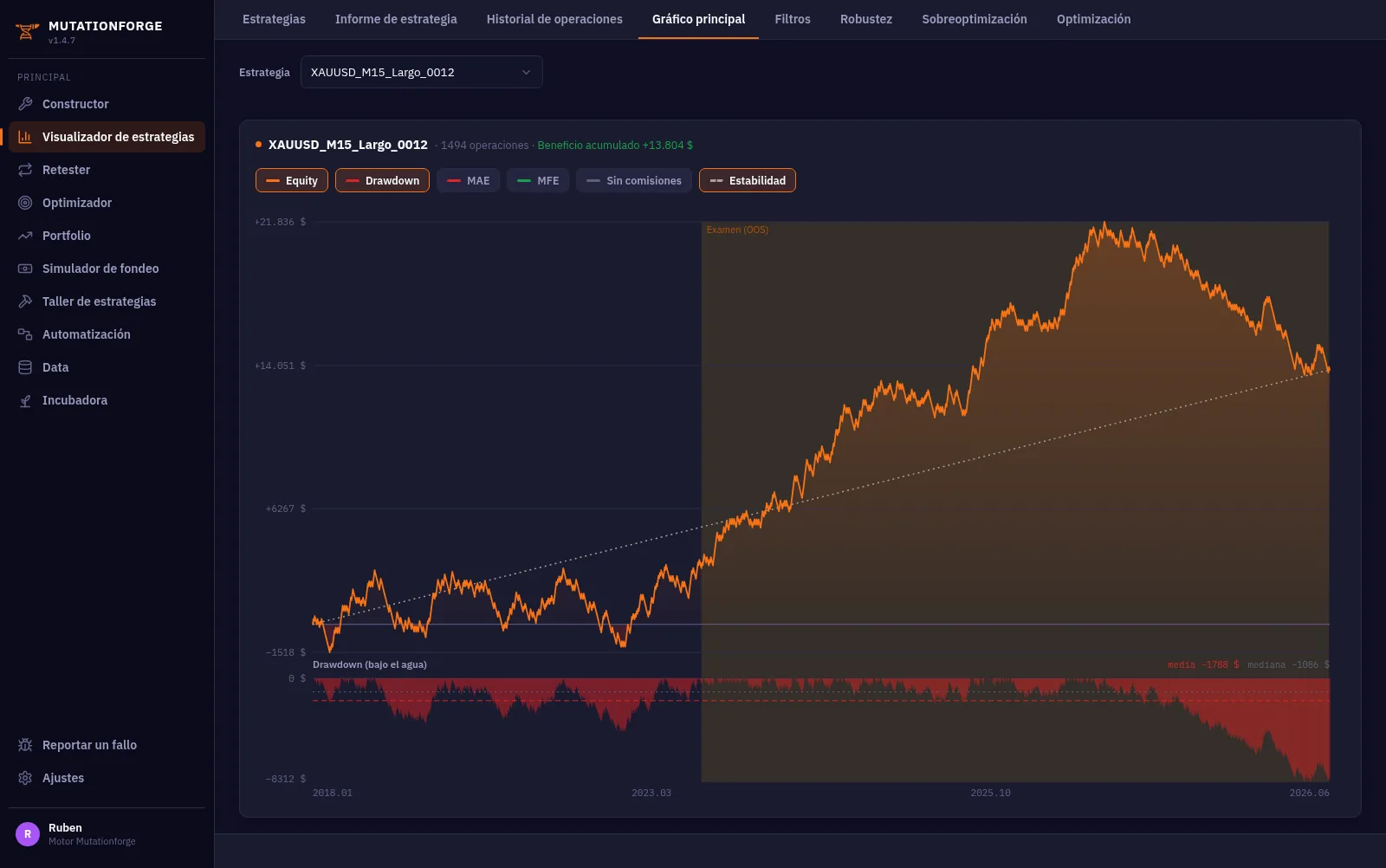This screenshot has height=868, width=1386.
Task: Click the Beneficio acumulado +13.804 $ text
Action: 615,146
